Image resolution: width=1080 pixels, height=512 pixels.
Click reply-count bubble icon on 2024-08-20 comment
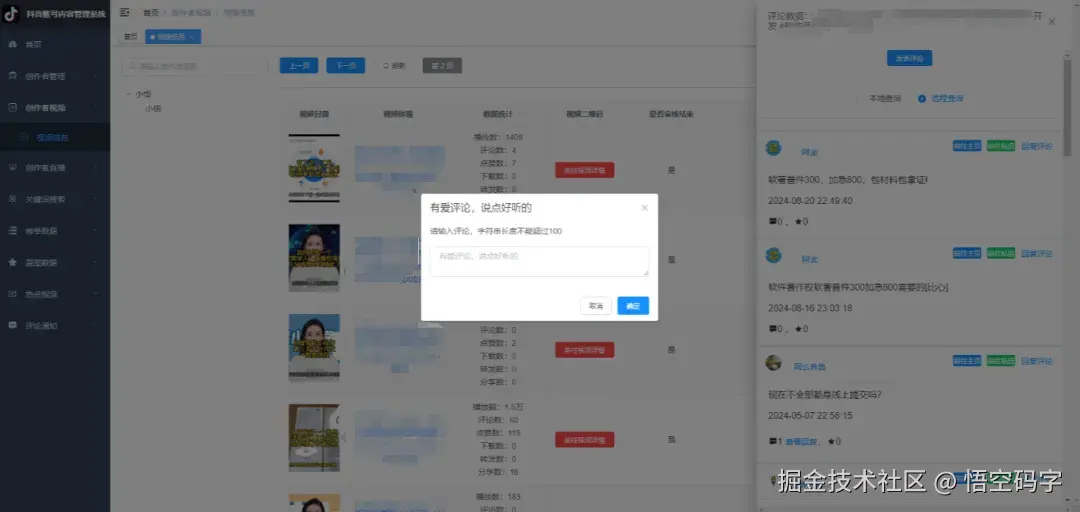(772, 222)
